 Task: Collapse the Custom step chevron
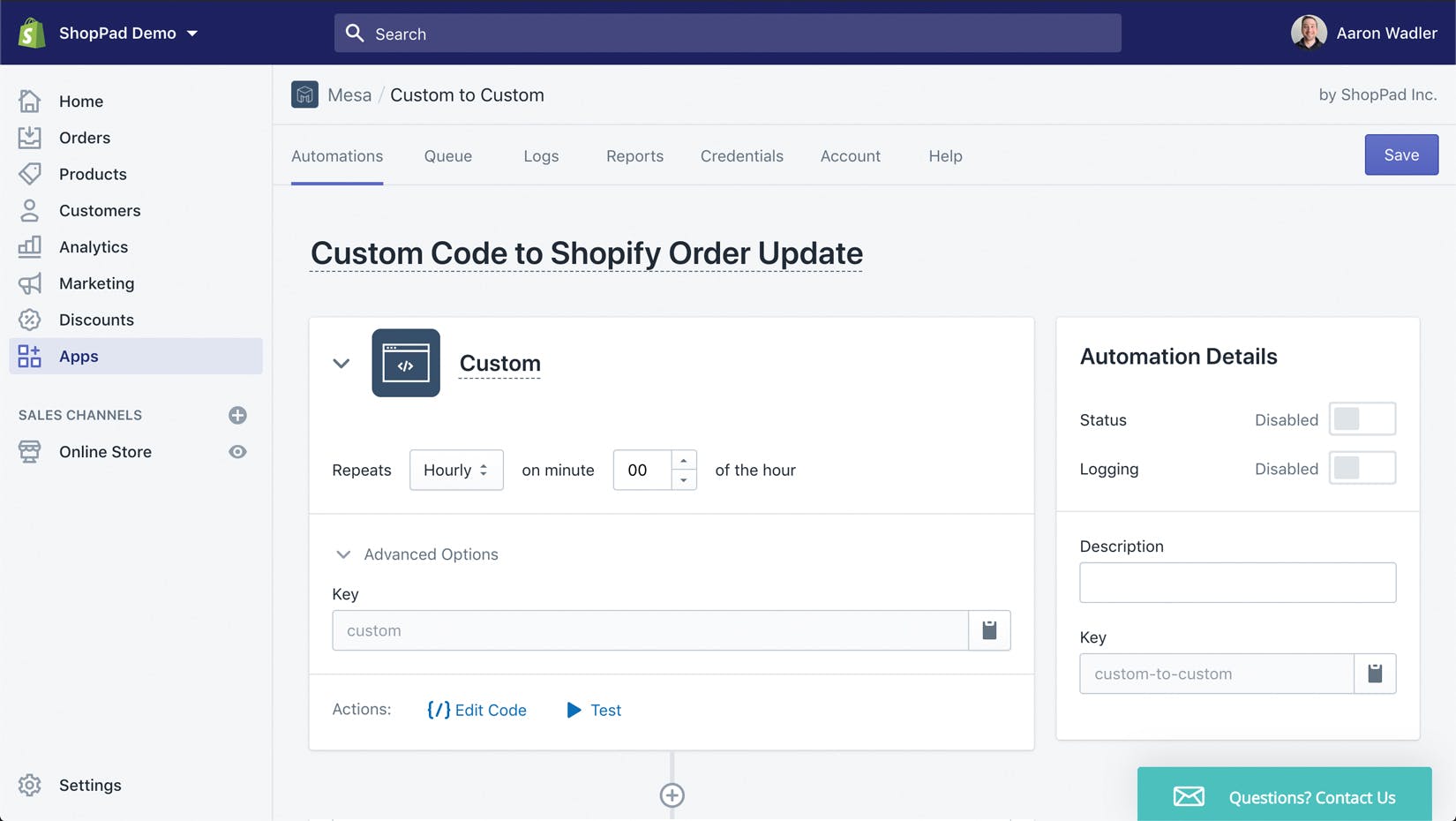tap(341, 363)
